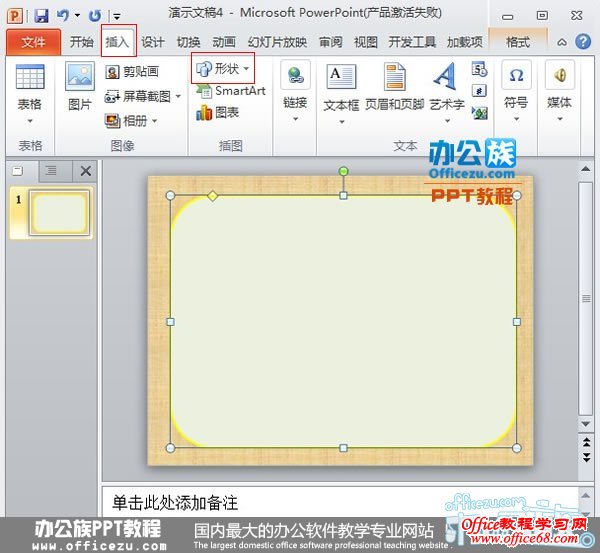The image size is (600, 553).
Task: Open the 动画 animations tab
Action: (x=224, y=42)
